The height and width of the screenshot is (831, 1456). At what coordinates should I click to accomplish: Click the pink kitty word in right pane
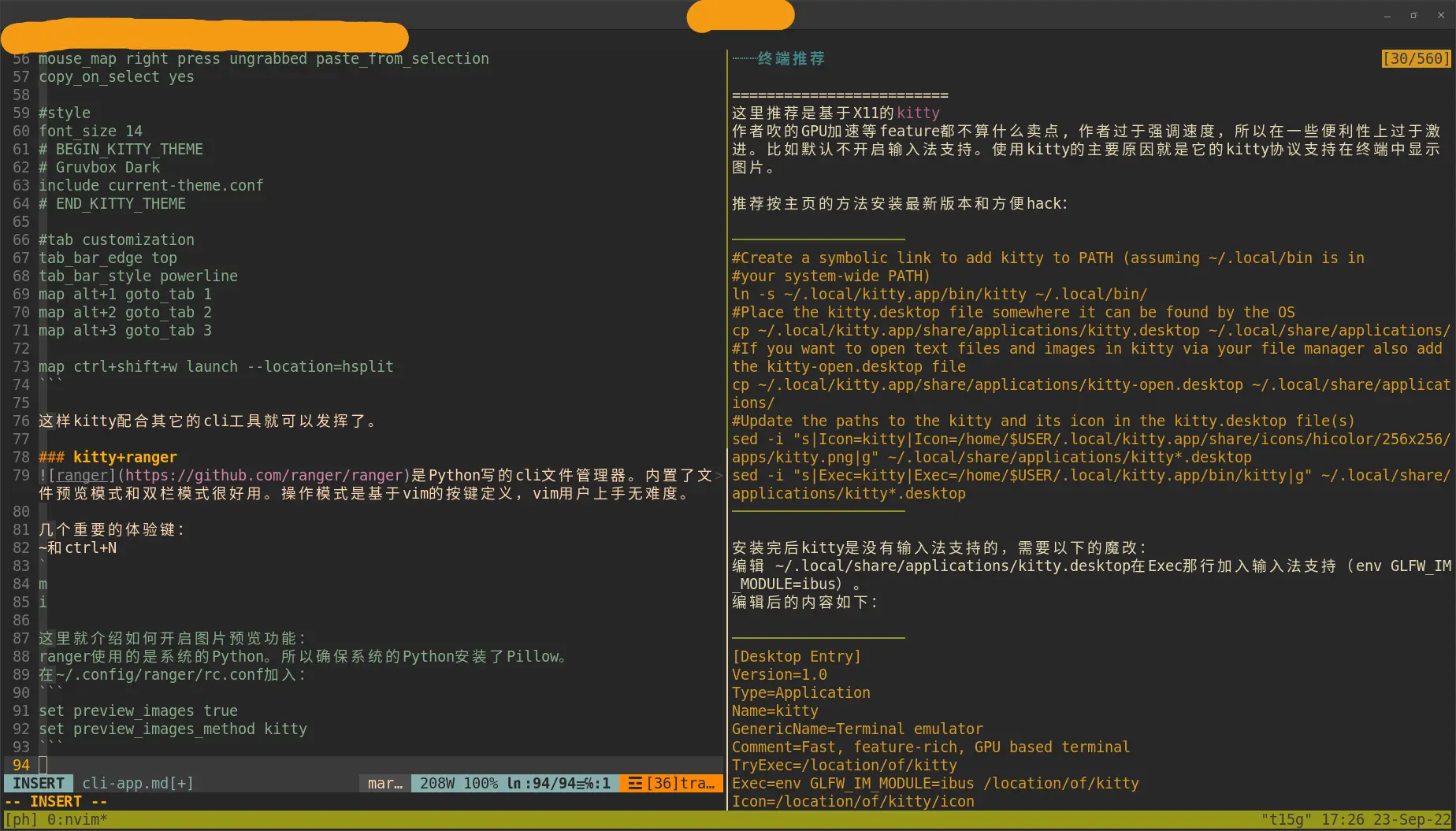(918, 113)
